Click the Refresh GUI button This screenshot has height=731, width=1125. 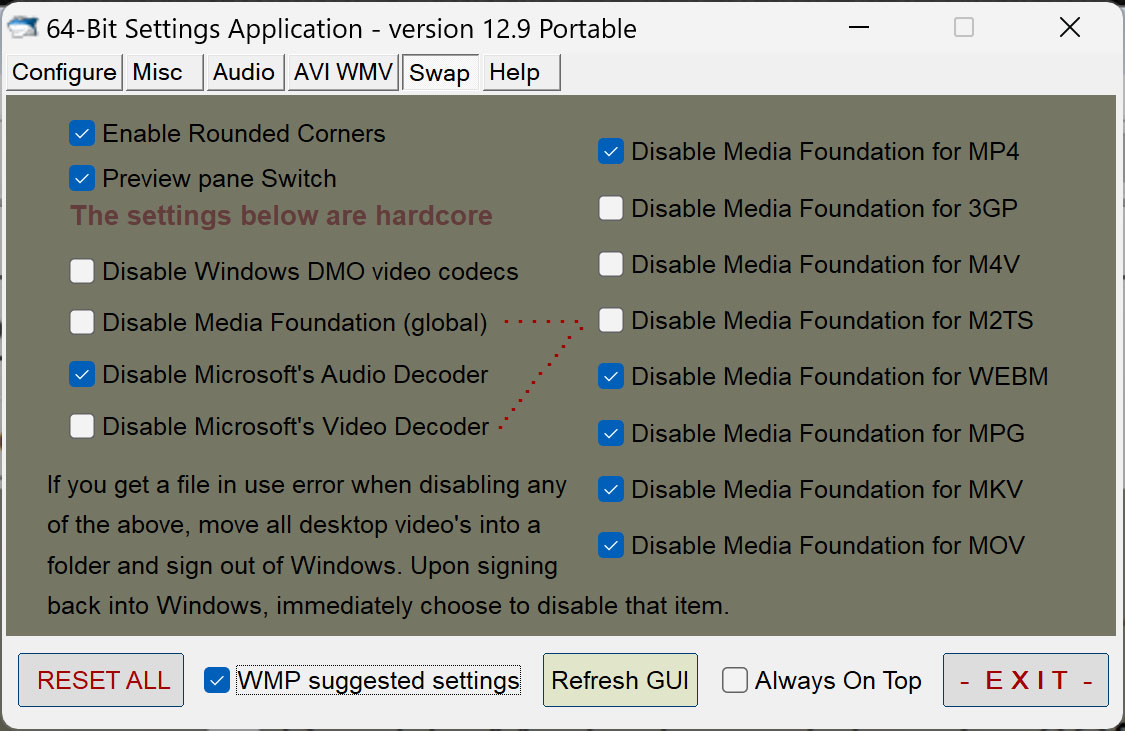click(620, 680)
